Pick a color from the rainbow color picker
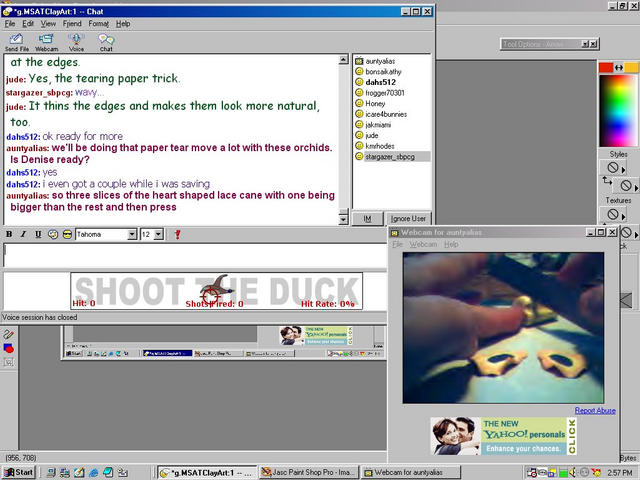 click(618, 110)
